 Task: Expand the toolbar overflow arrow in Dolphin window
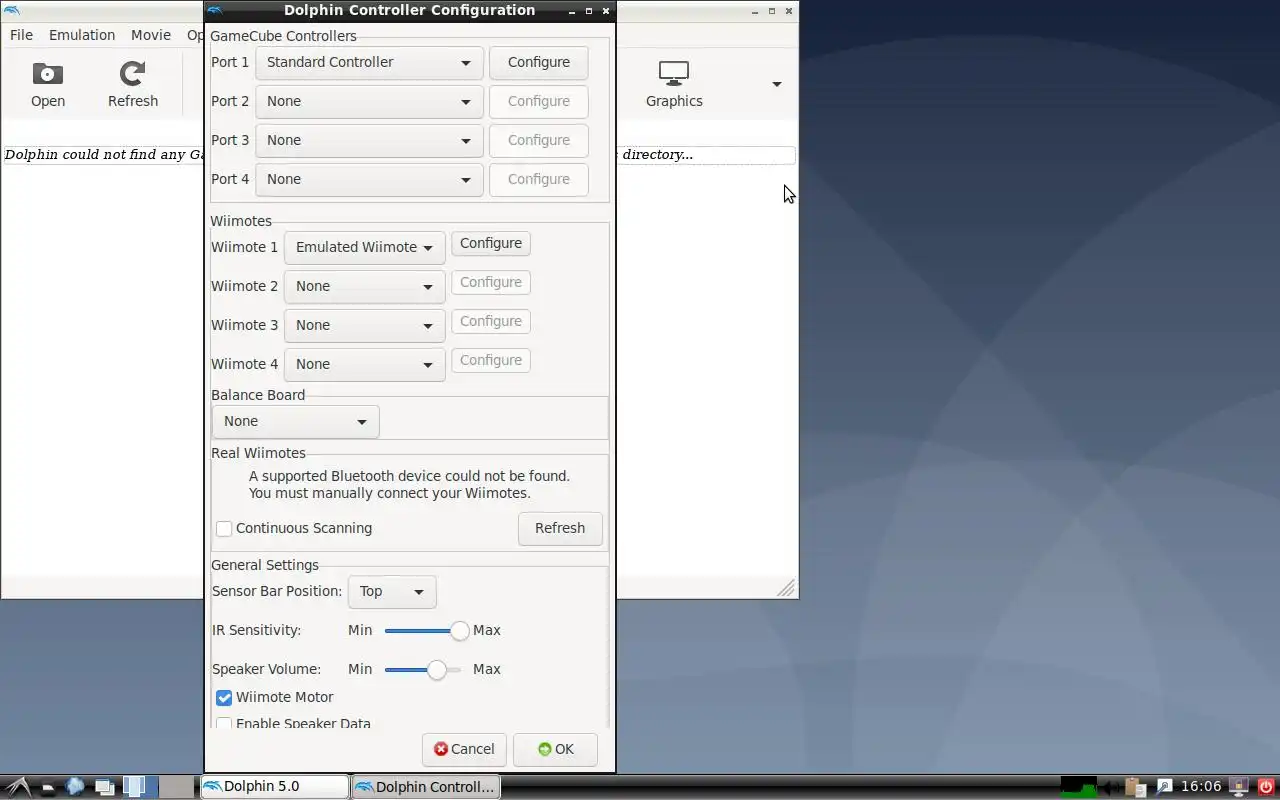click(777, 85)
